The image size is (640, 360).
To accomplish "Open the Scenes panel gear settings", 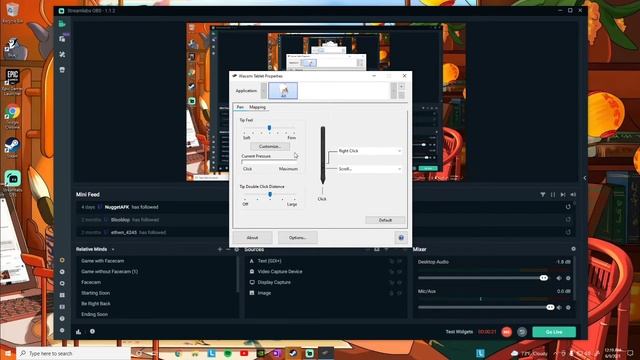I will [x=237, y=249].
